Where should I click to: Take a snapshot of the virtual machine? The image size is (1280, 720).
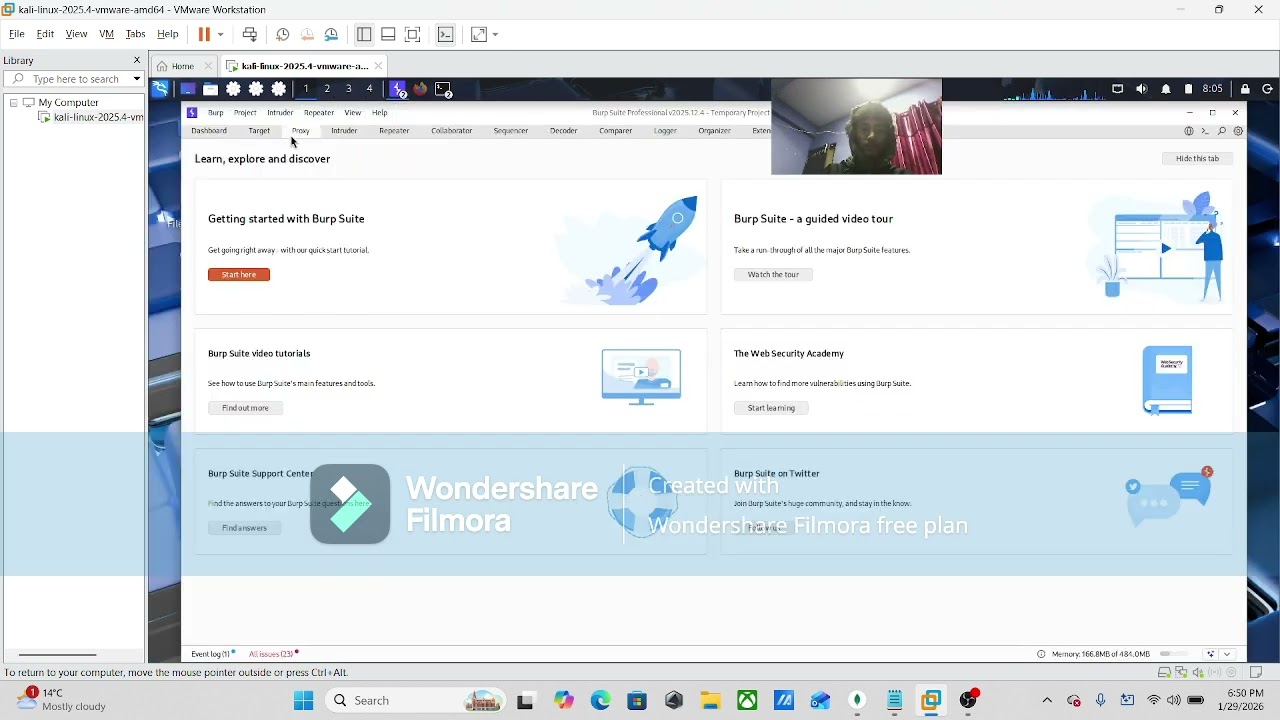(x=283, y=34)
